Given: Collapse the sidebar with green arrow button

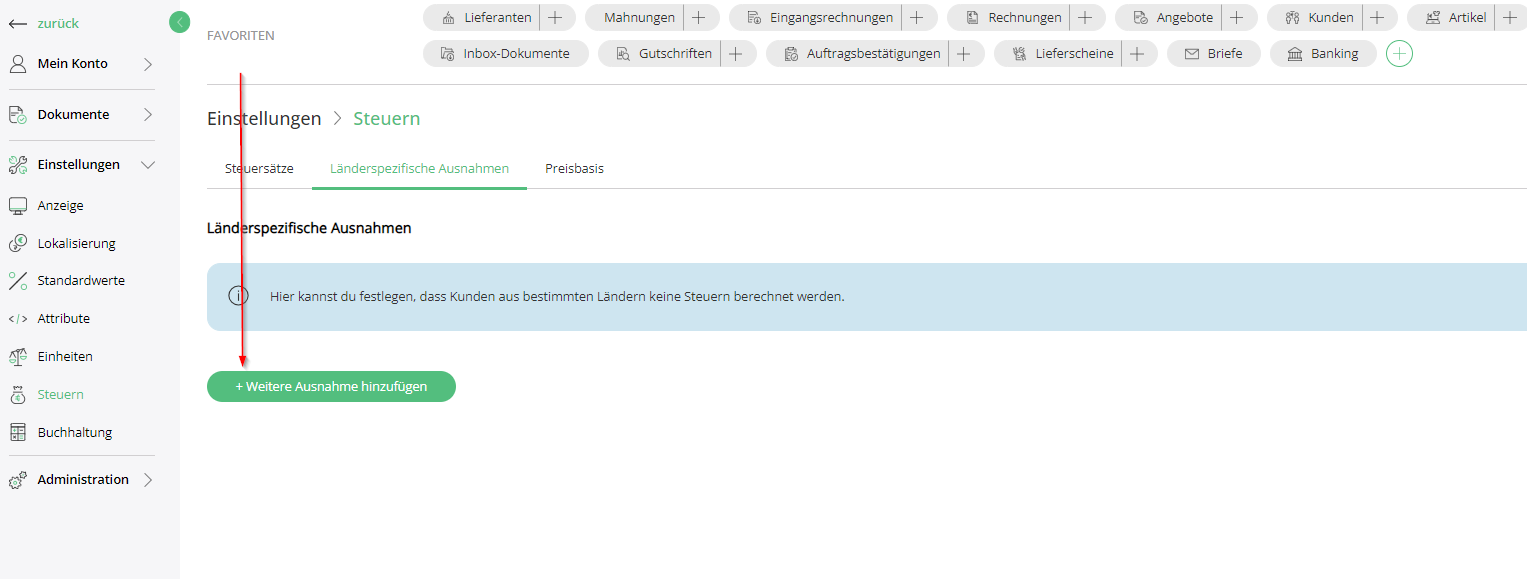Looking at the screenshot, I should tap(179, 22).
